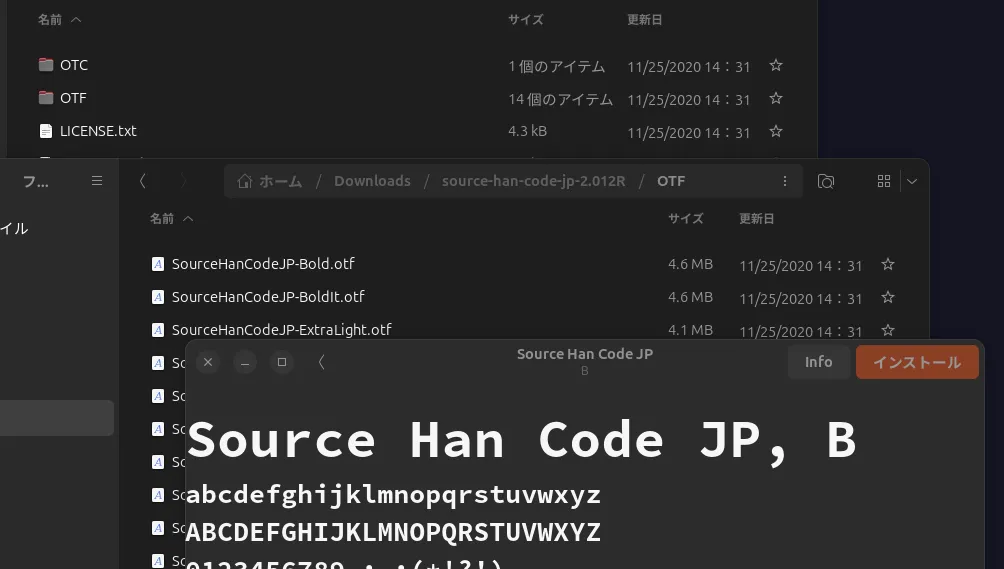This screenshot has width=1004, height=569.
Task: Select the SourceHanCodeJP-BoldIt.otf font icon
Action: (x=158, y=297)
